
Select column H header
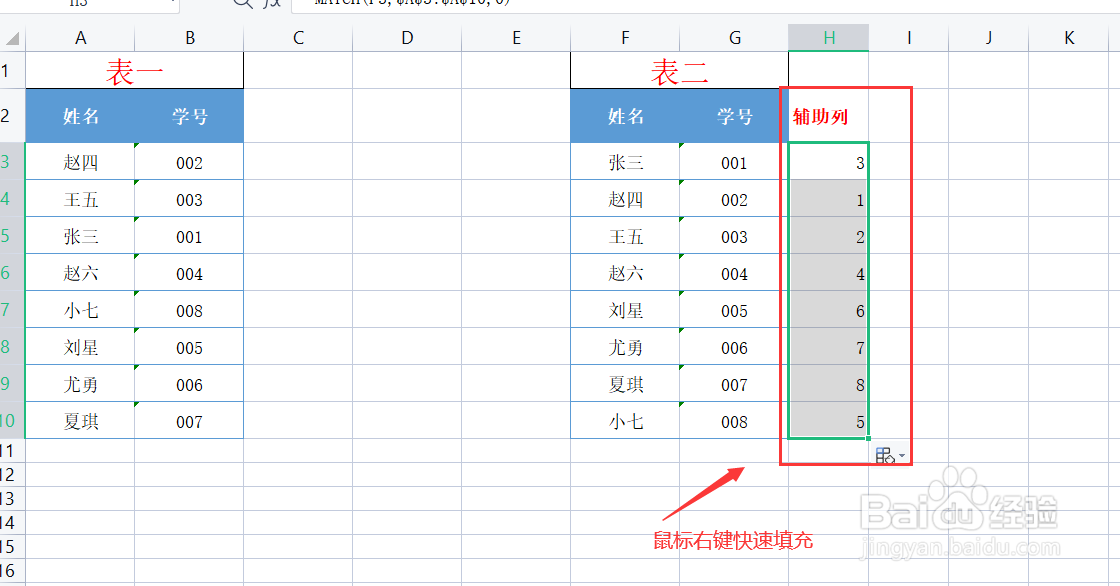[828, 37]
